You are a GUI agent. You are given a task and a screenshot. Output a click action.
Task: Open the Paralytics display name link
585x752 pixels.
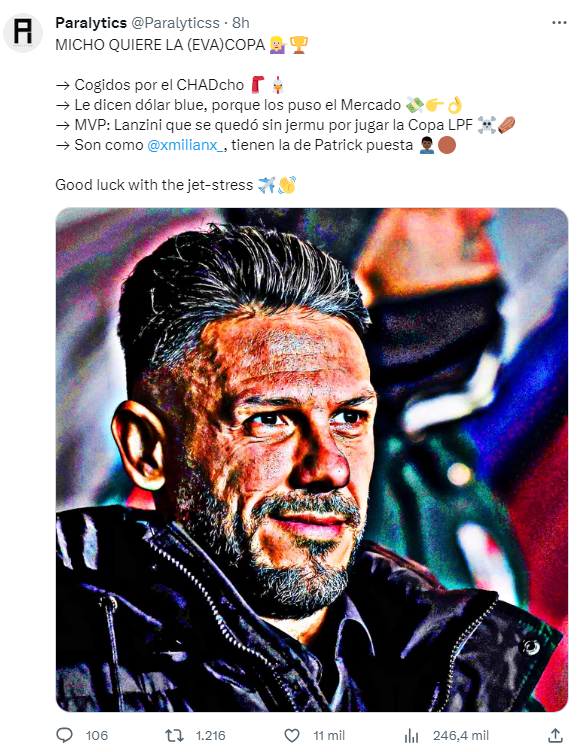click(91, 23)
